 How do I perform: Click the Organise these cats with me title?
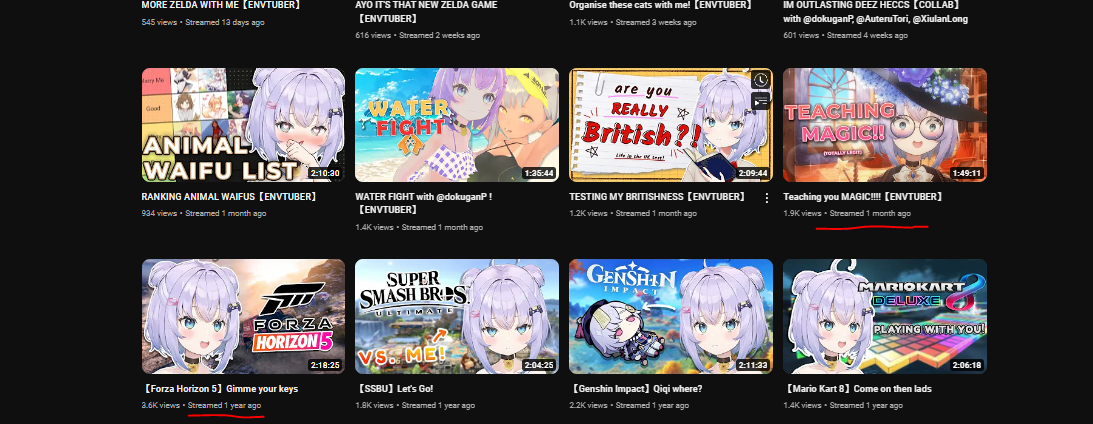[x=662, y=5]
